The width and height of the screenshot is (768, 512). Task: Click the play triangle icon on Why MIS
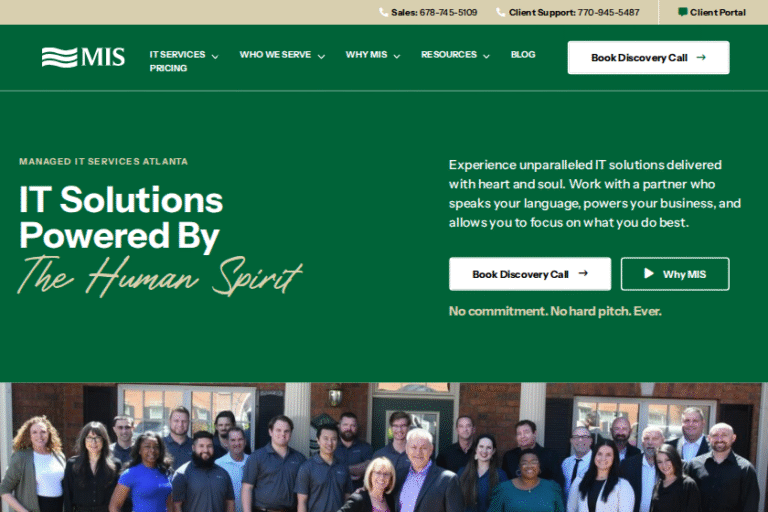point(648,273)
